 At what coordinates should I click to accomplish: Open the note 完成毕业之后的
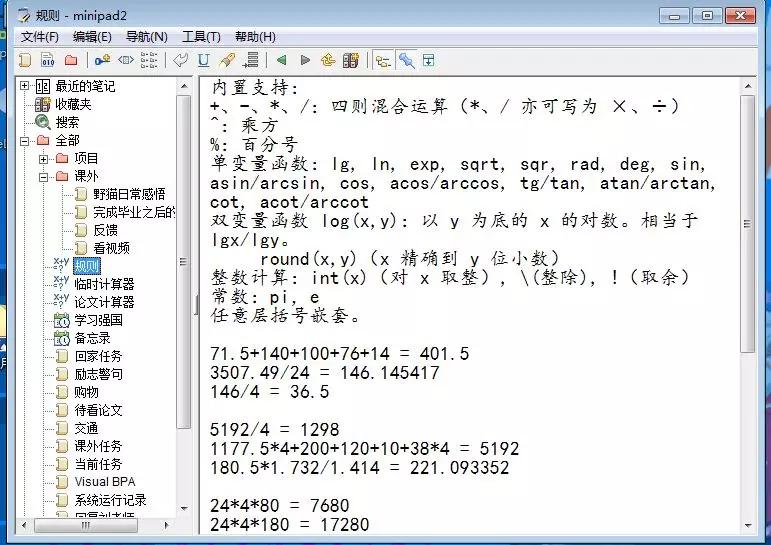pyautogui.click(x=134, y=212)
